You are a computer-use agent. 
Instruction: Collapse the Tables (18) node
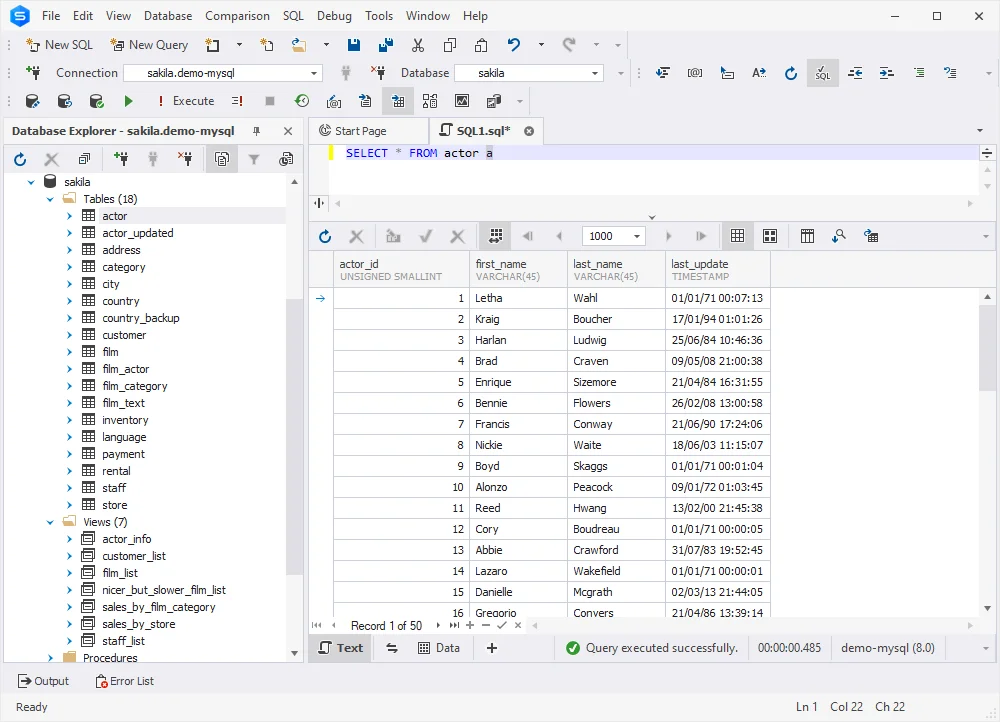[x=51, y=199]
